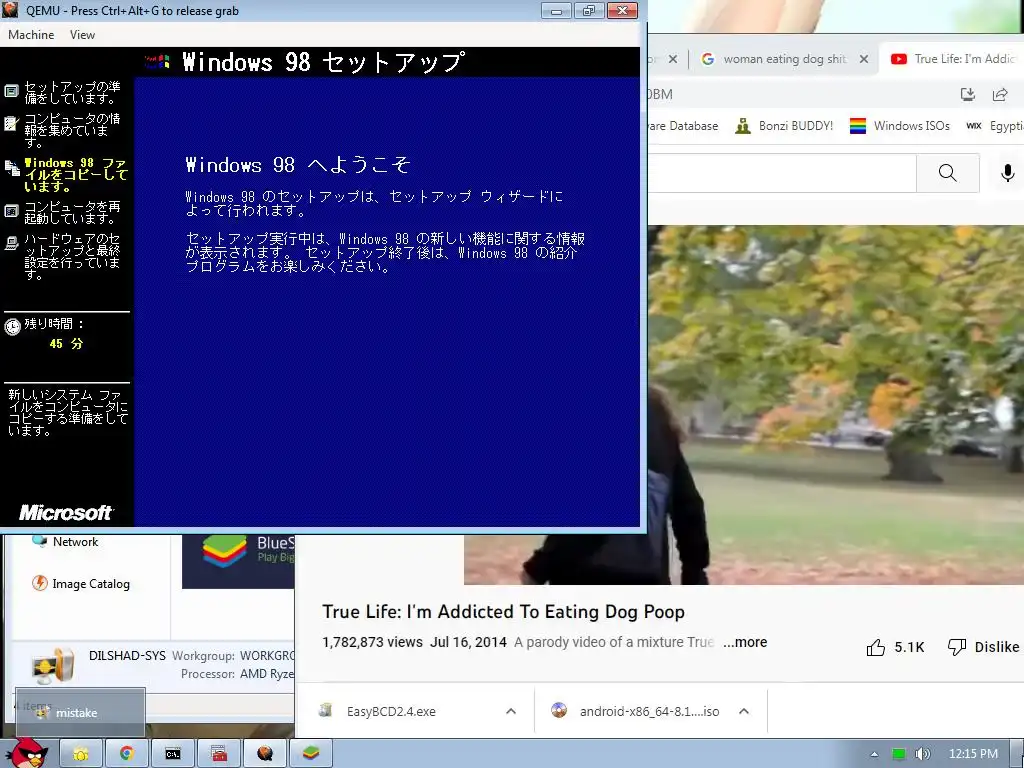
Task: Click the YouTube voice search microphone
Action: pos(1008,173)
